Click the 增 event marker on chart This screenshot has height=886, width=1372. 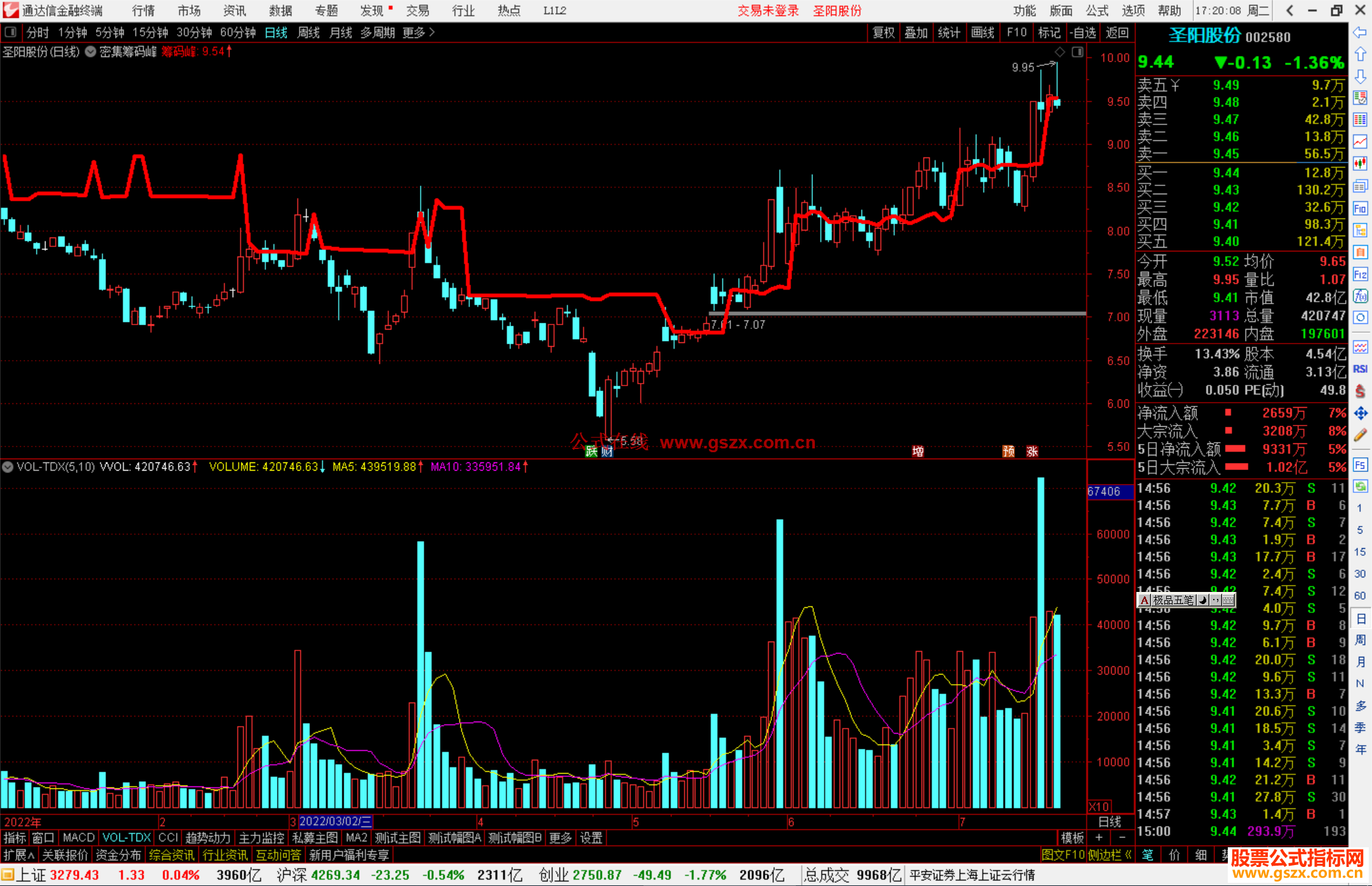coord(918,451)
